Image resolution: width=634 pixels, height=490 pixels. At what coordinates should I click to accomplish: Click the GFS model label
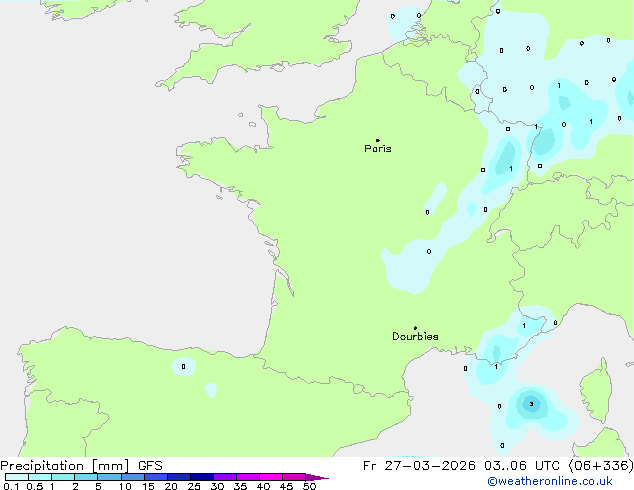pyautogui.click(x=150, y=466)
